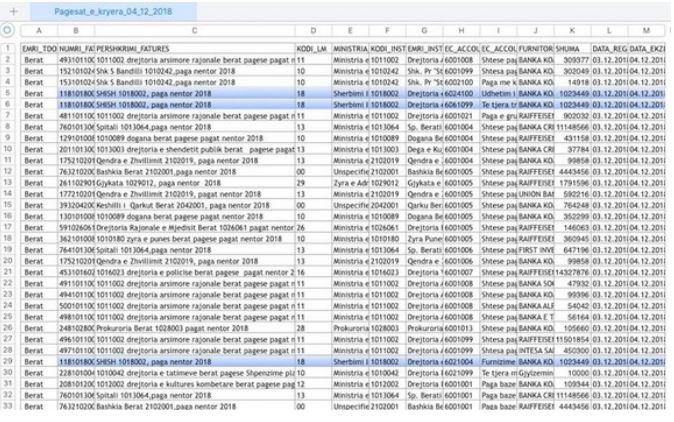This screenshot has width=674, height=422.
Task: Select 'SHISH 1018002, paga nentor 2018' in row 5
Action: point(194,93)
